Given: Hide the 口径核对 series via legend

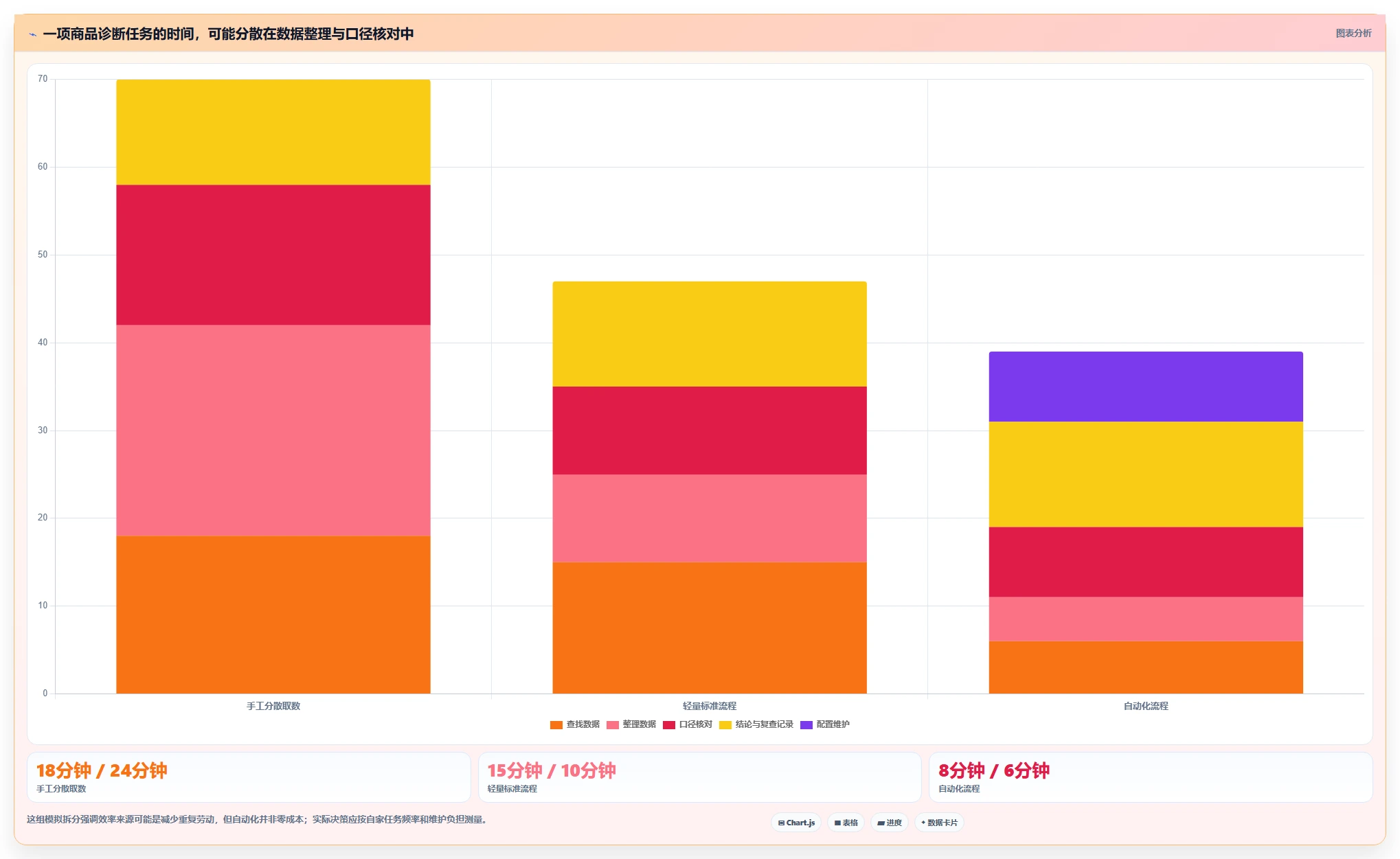Looking at the screenshot, I should pyautogui.click(x=688, y=725).
